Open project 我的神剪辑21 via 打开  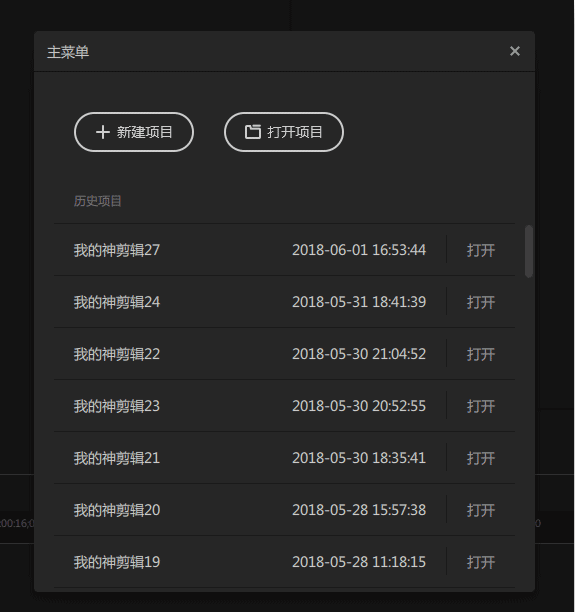click(x=481, y=458)
